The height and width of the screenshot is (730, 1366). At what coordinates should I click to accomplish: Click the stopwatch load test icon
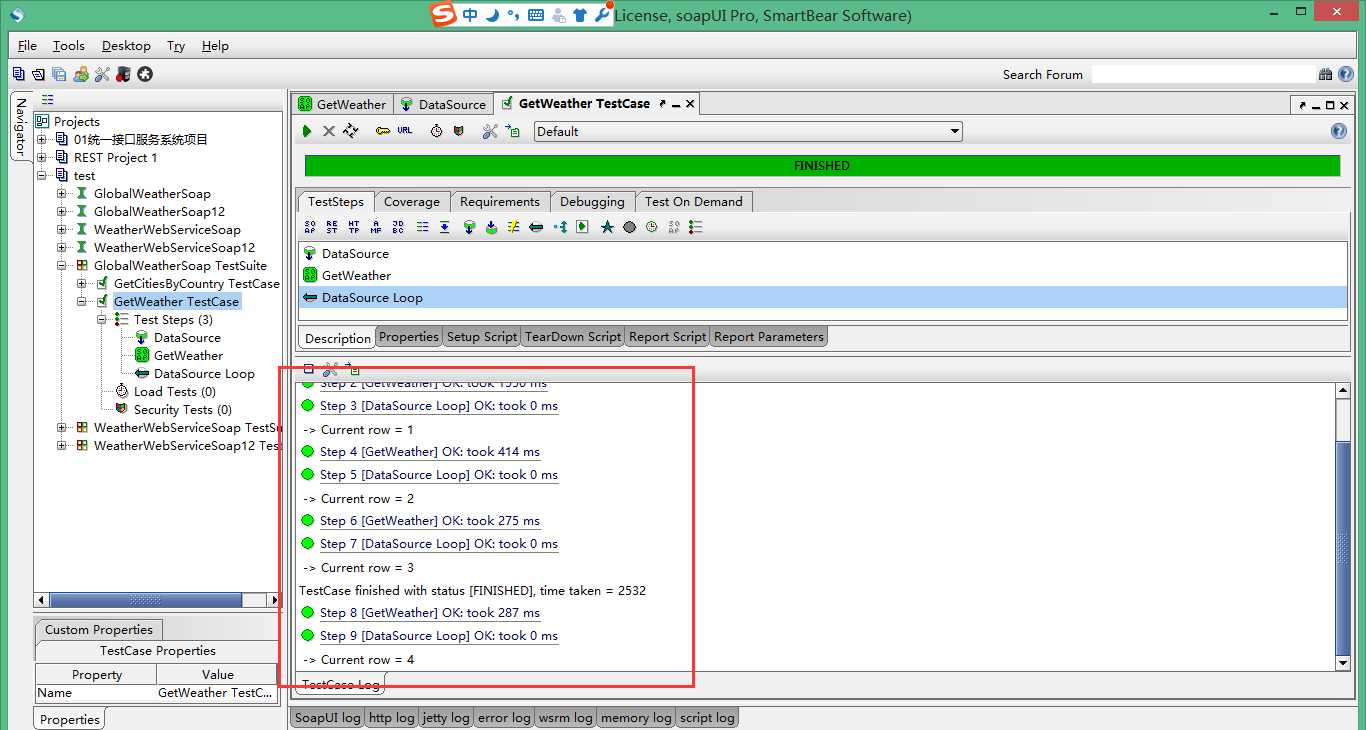[x=437, y=131]
